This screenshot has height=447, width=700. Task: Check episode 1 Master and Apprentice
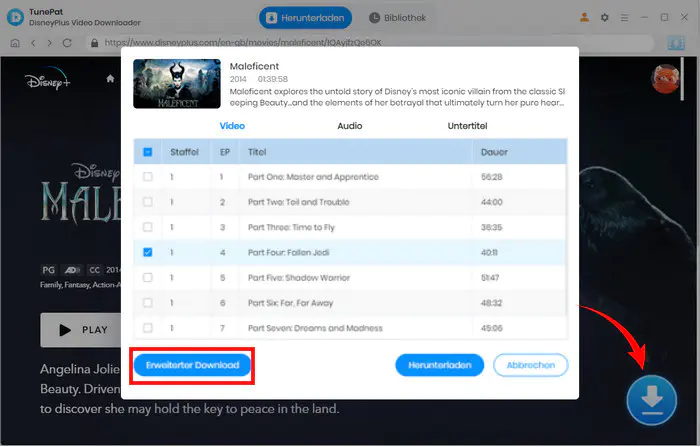pos(147,177)
